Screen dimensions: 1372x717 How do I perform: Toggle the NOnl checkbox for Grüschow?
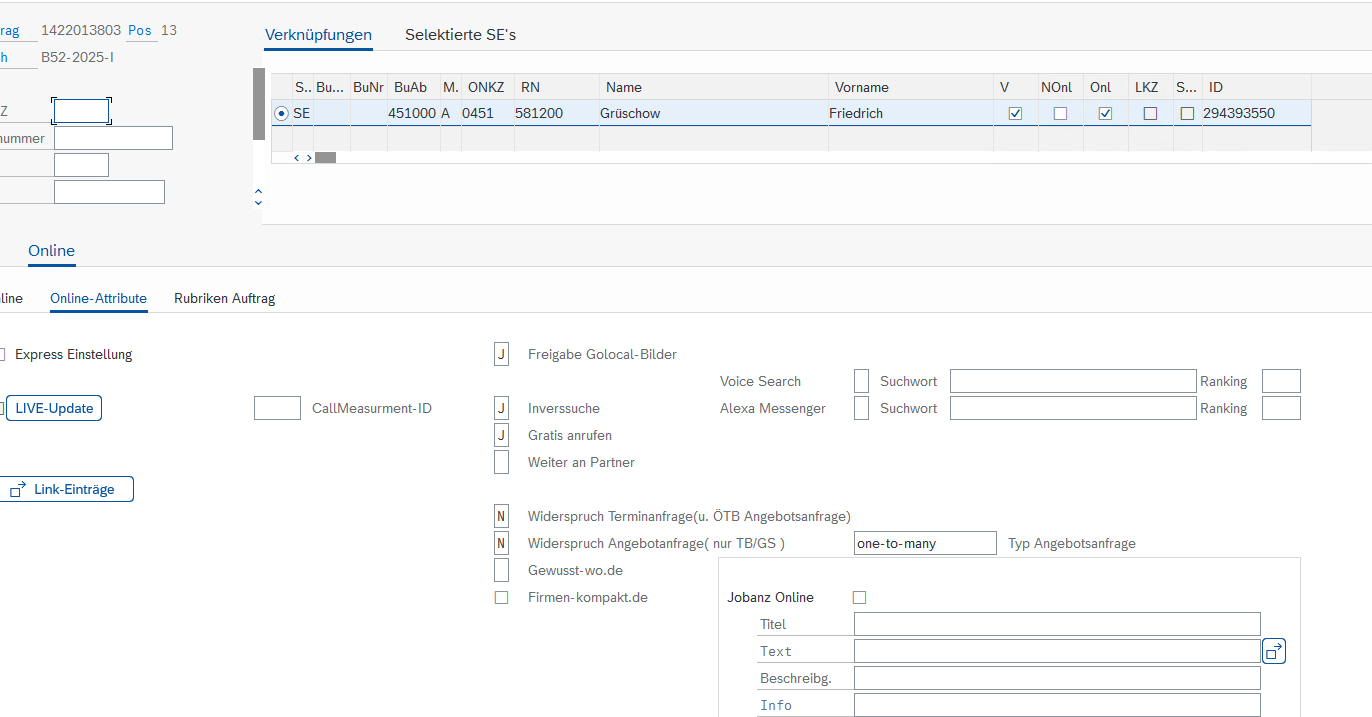tap(1060, 114)
